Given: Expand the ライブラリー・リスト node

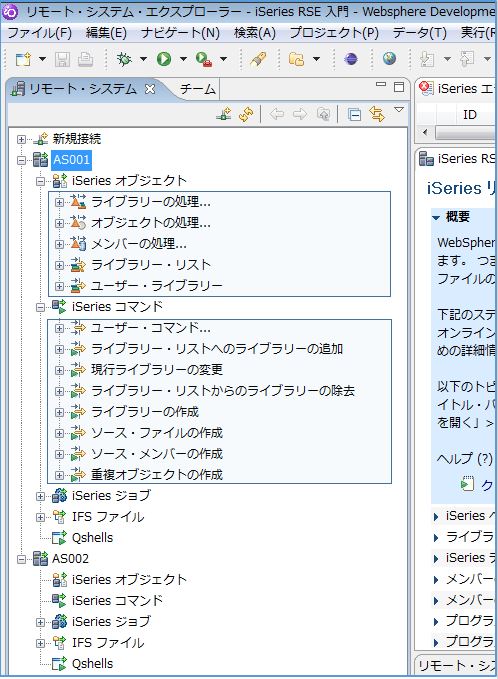Looking at the screenshot, I should (x=59, y=265).
